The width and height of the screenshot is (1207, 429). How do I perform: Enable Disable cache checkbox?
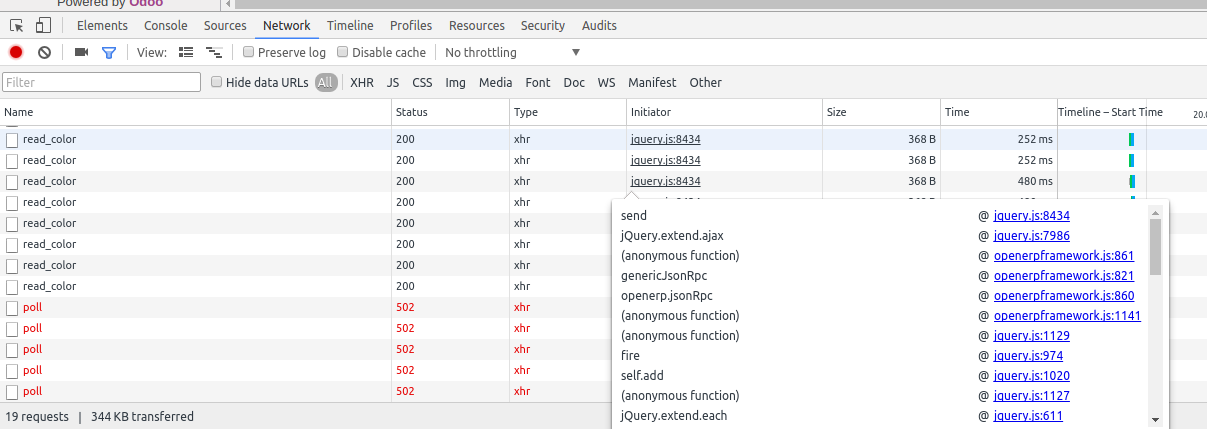tap(342, 52)
